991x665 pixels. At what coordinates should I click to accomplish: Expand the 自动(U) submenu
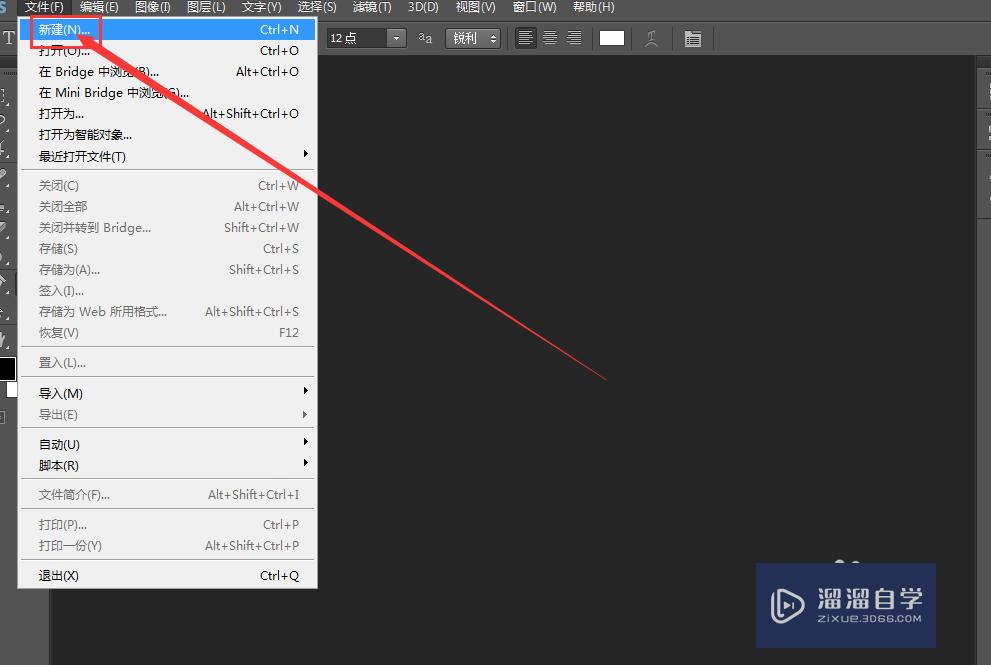click(x=167, y=444)
